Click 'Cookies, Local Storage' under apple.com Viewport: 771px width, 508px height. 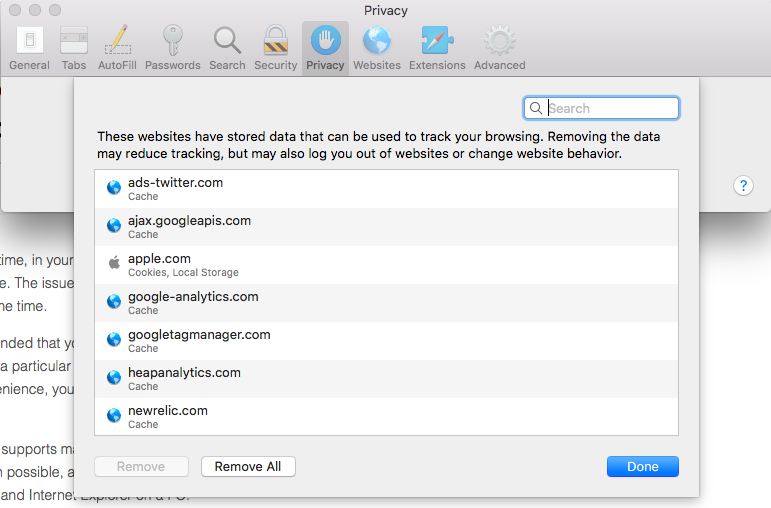point(183,272)
